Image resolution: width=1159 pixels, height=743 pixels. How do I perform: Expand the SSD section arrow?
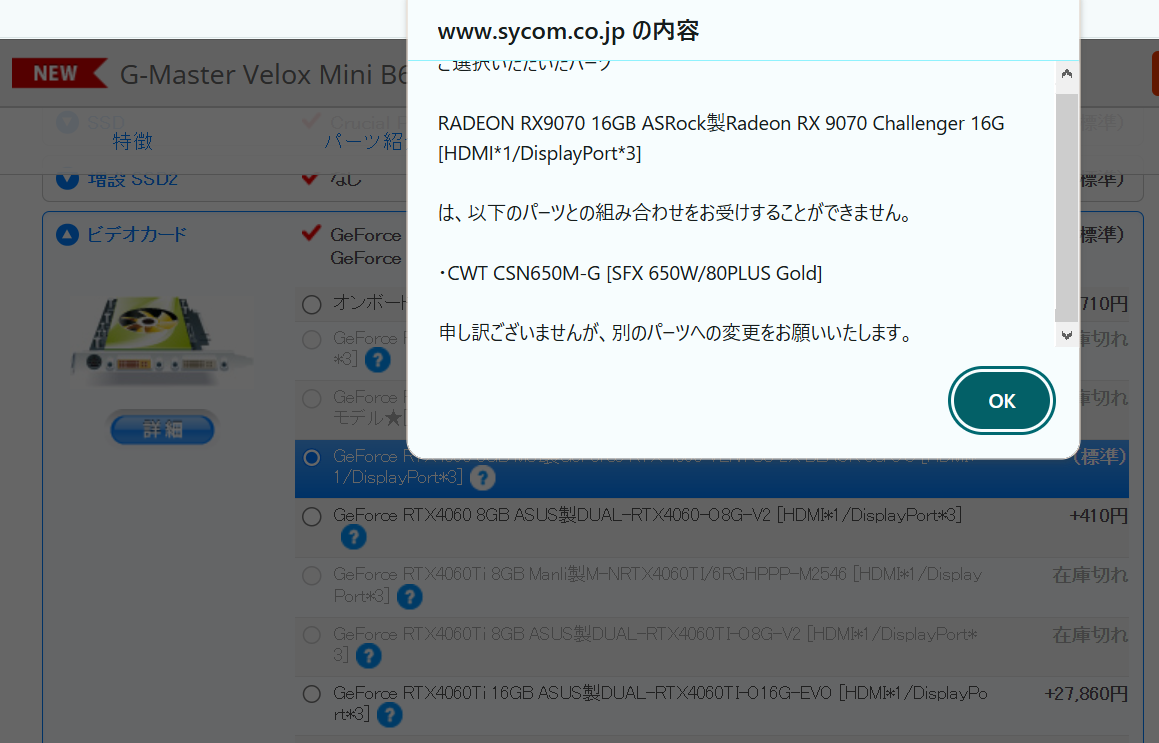point(67,122)
